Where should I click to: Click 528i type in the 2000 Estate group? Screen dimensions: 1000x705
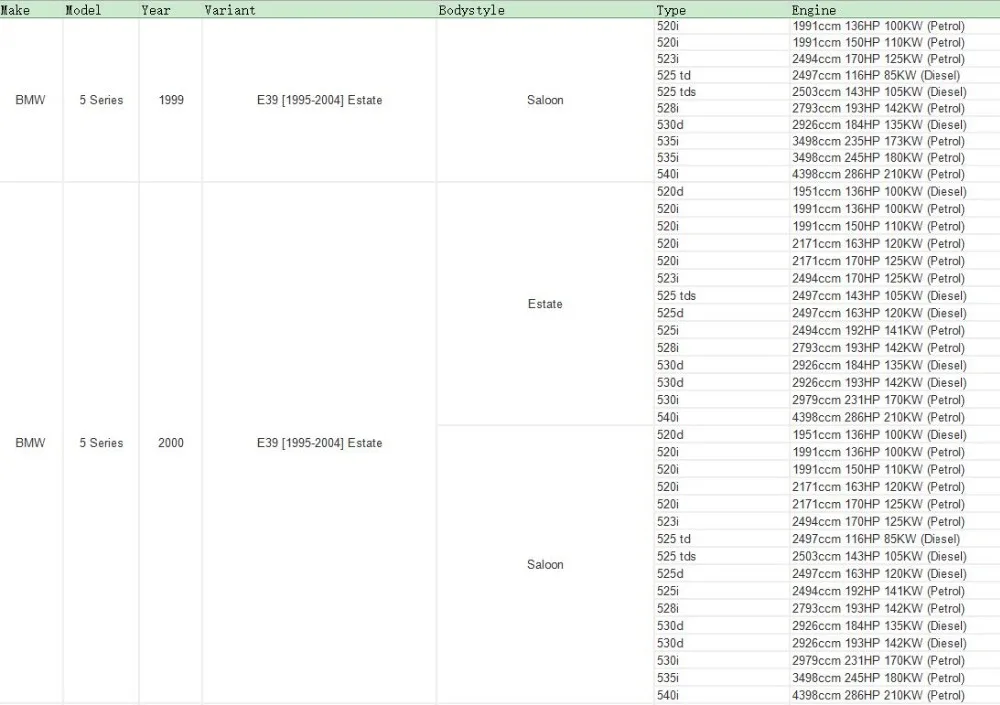pos(668,348)
